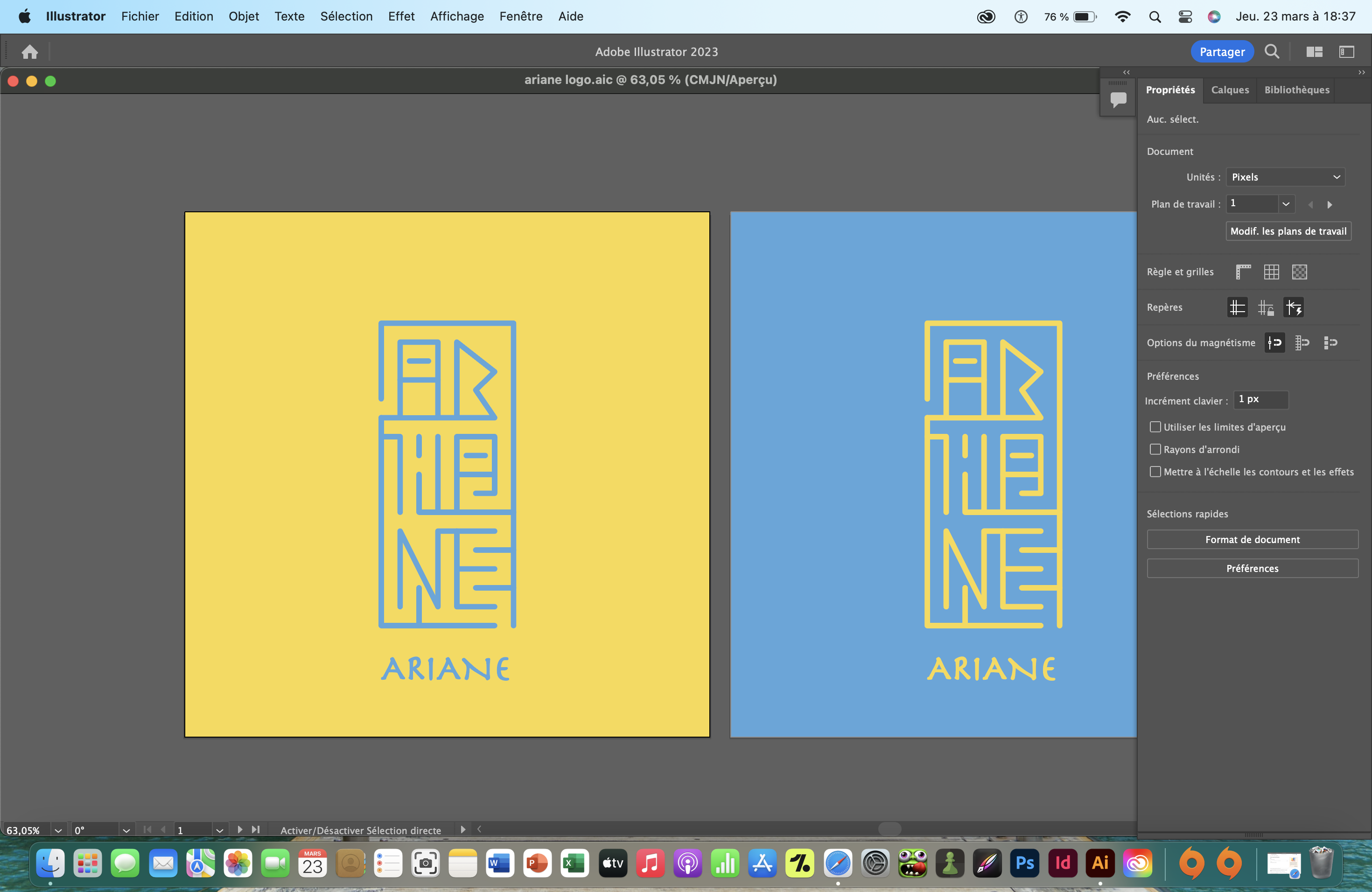
Task: Switch to the Calques tab
Action: coord(1230,90)
